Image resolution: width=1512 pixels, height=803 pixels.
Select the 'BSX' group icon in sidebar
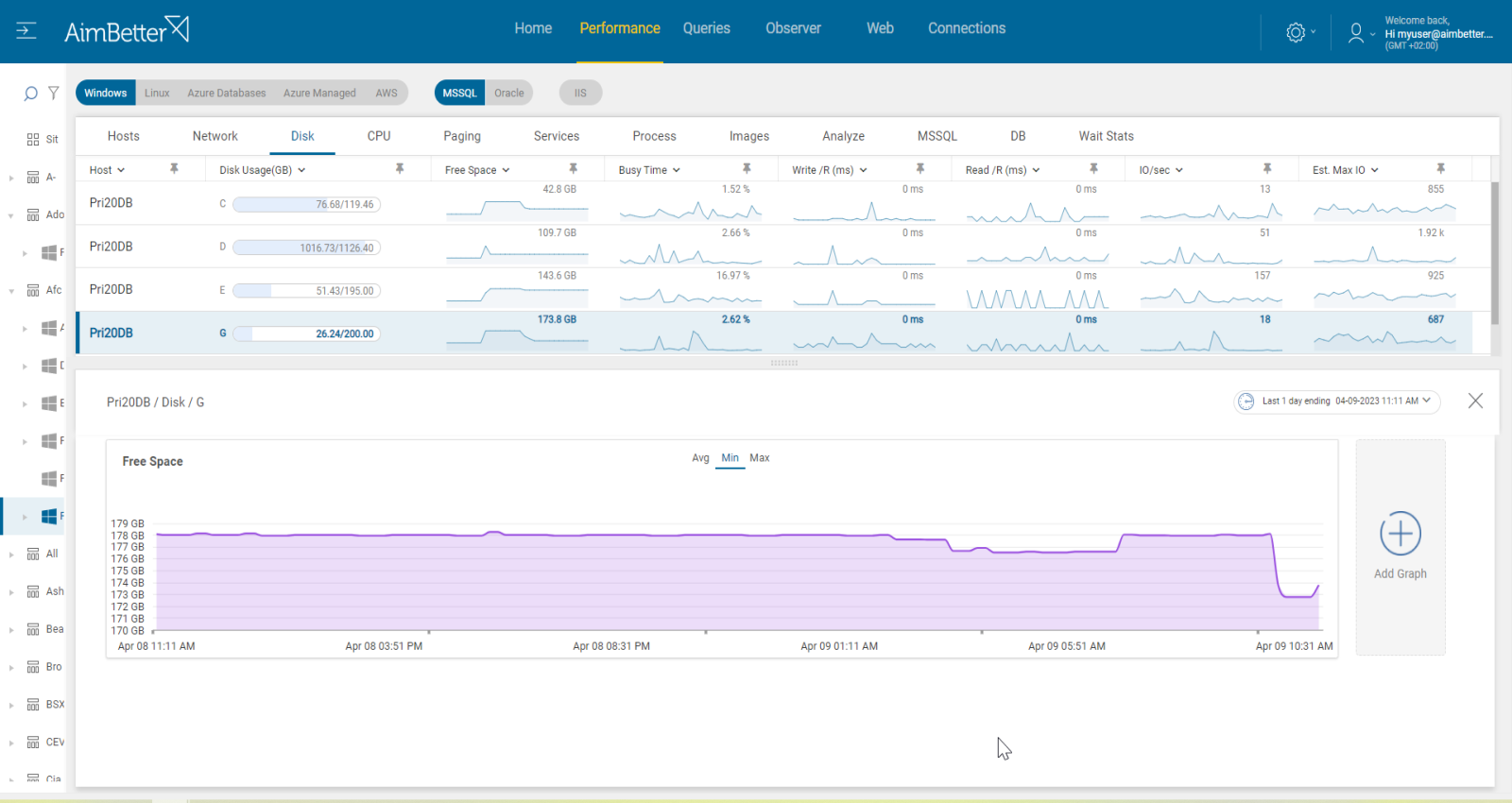(33, 705)
